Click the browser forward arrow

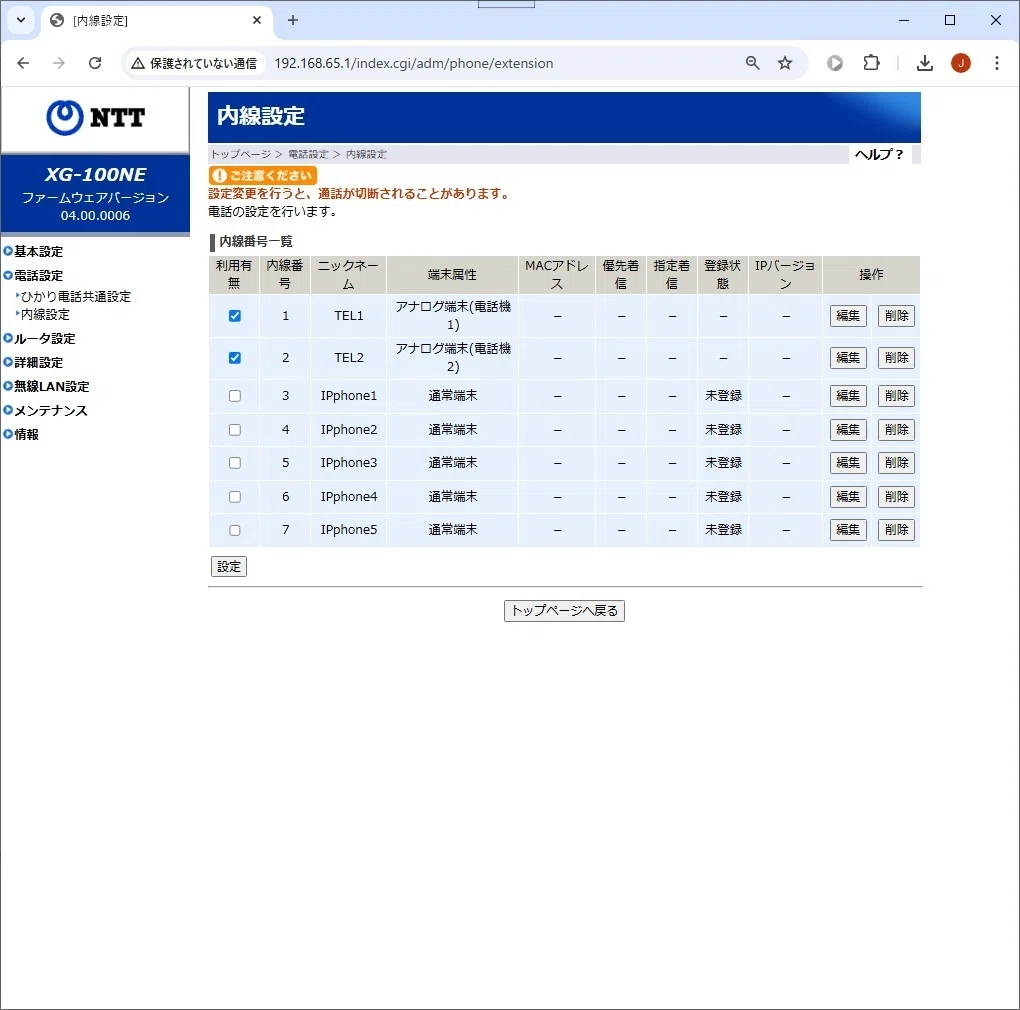(x=59, y=63)
